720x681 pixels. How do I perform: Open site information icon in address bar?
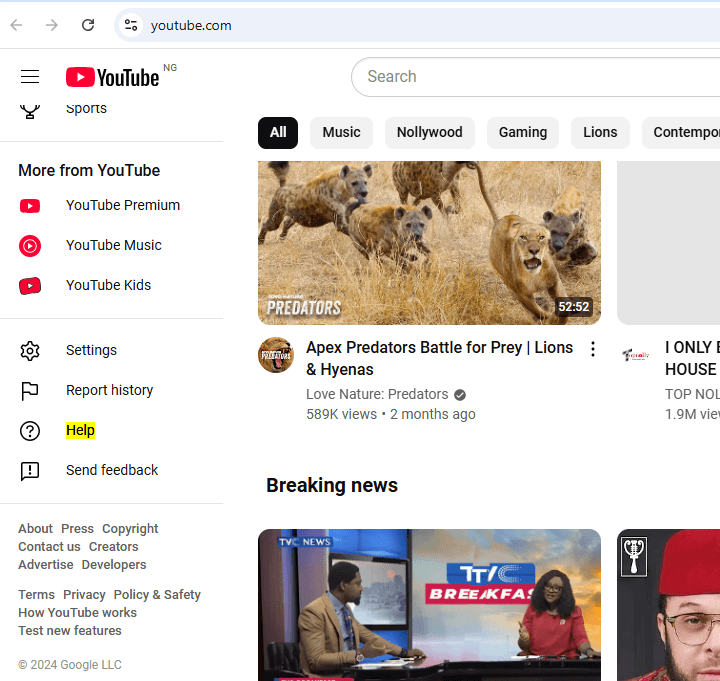coord(131,25)
